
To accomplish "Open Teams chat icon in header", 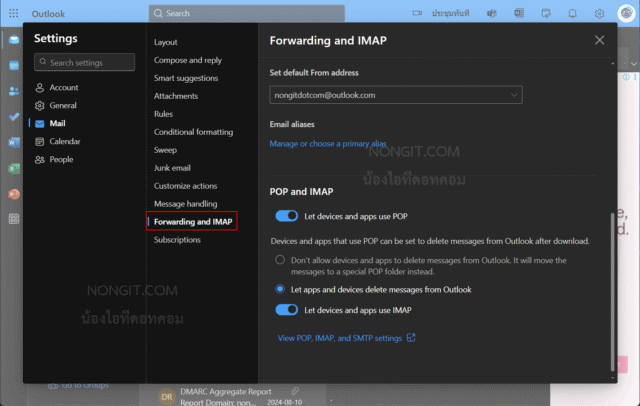I will 492,13.
